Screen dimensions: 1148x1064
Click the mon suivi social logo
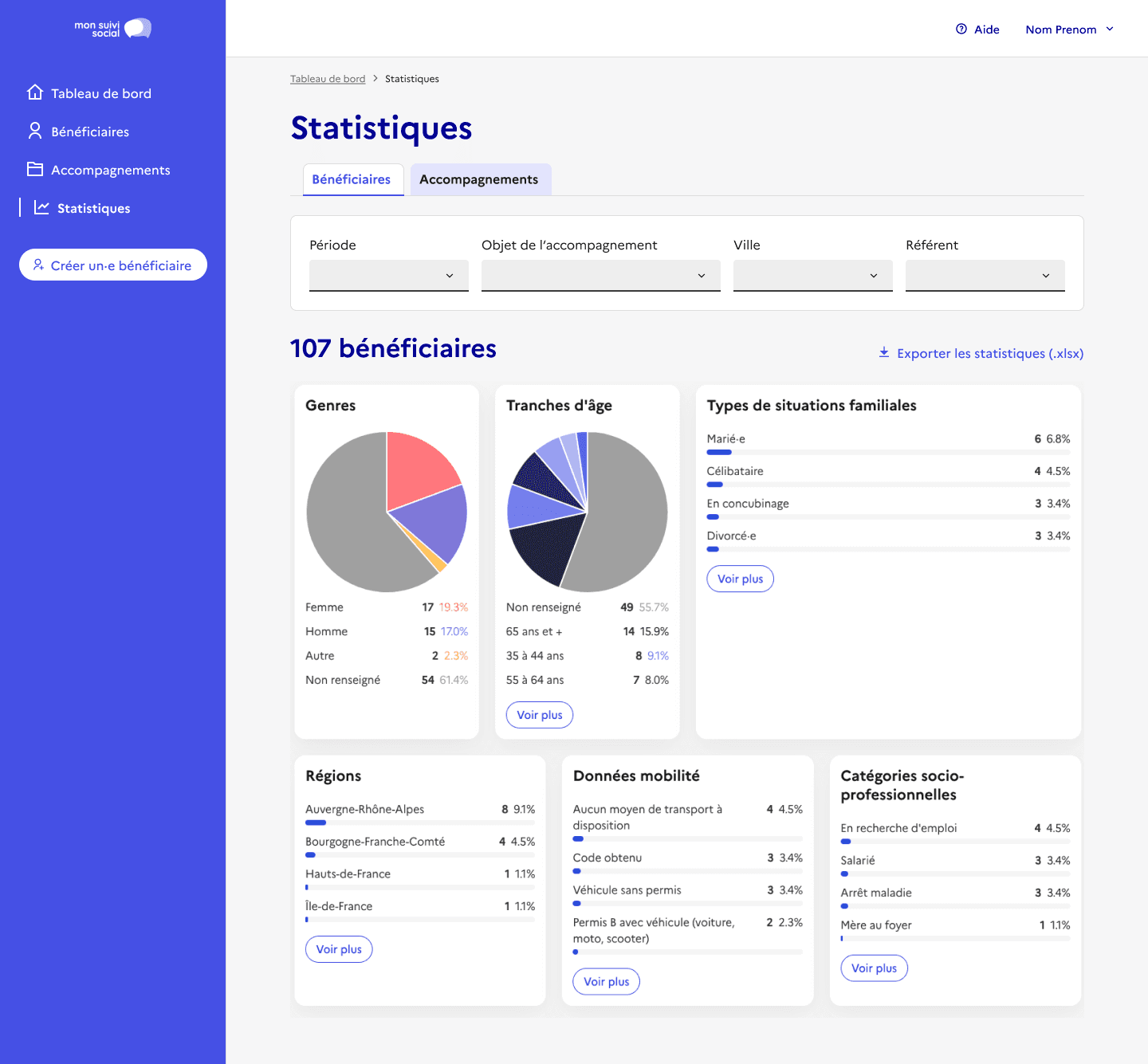click(112, 29)
